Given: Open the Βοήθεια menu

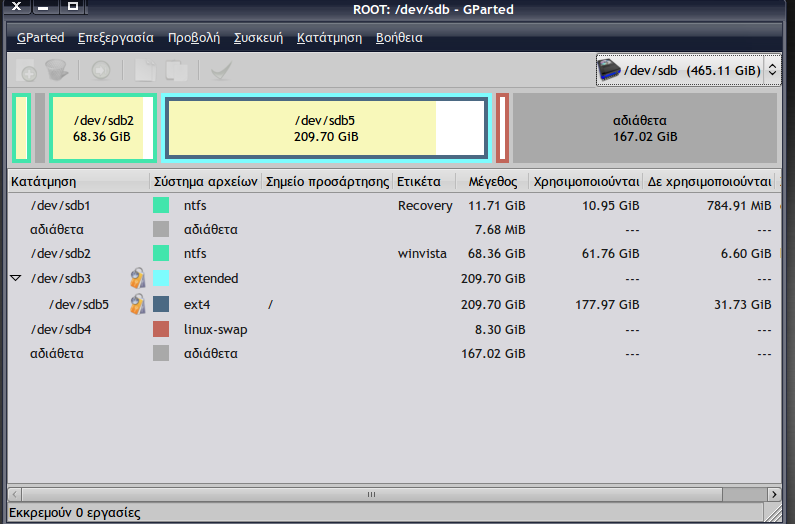Looking at the screenshot, I should pos(399,38).
